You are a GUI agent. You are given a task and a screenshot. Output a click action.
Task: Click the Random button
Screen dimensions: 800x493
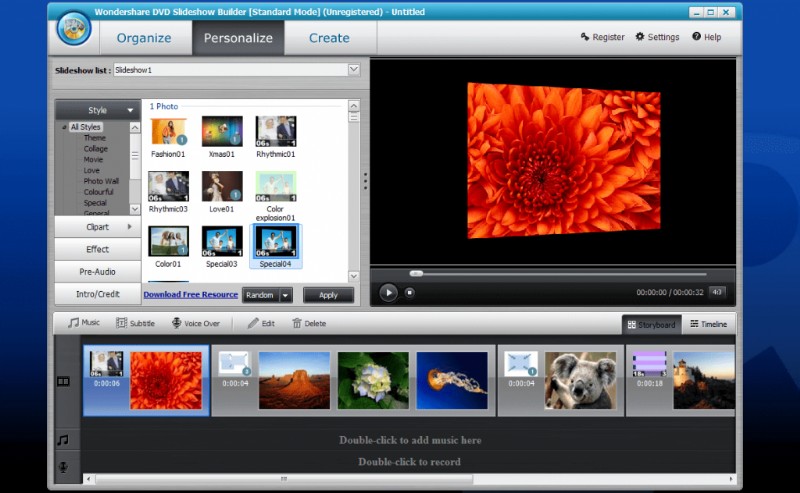point(260,295)
